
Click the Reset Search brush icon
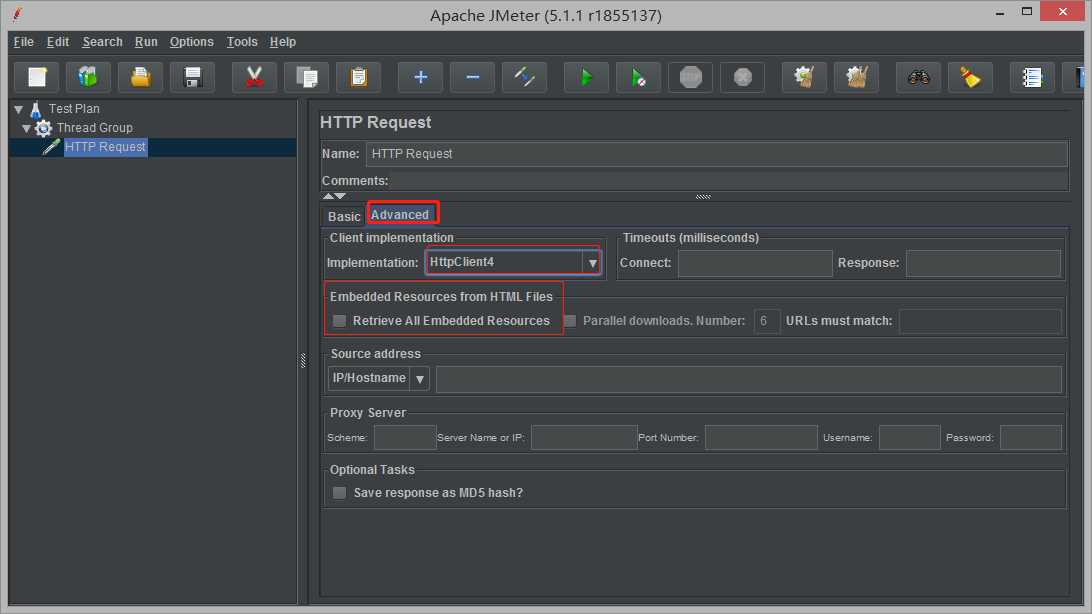point(970,77)
